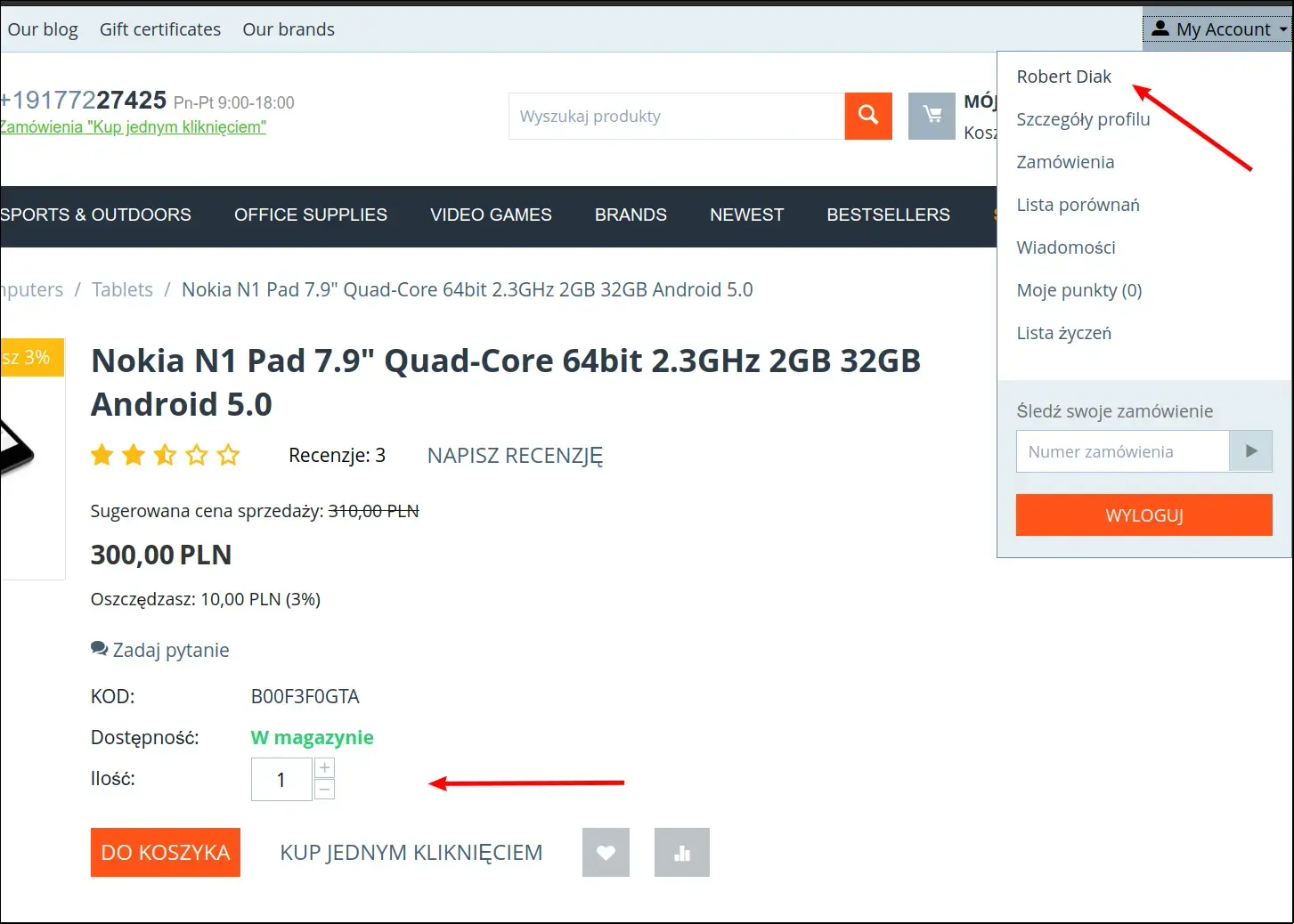Click the W magazynie availability text
This screenshot has width=1294, height=924.
313,737
